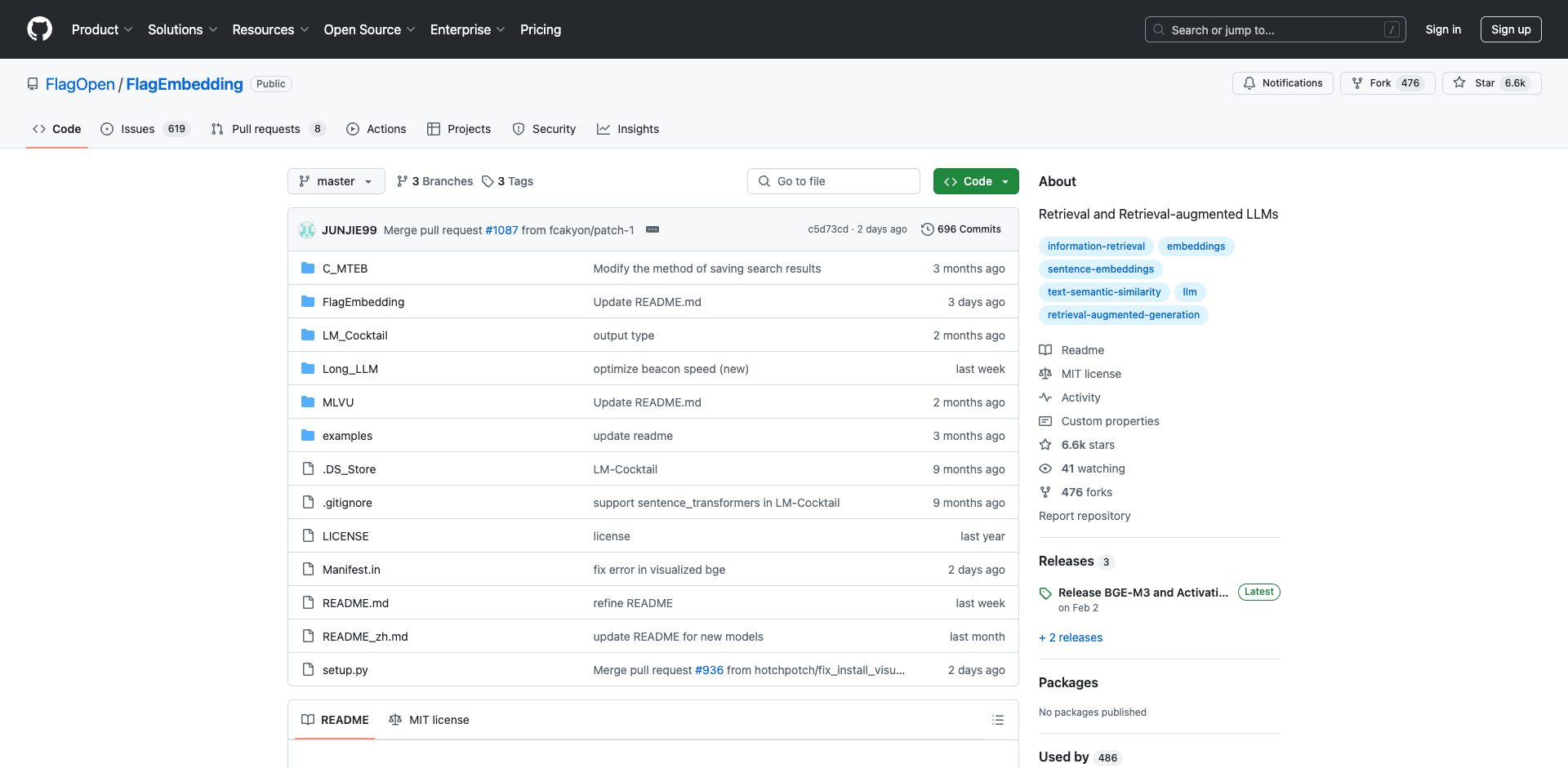Viewport: 1568px width, 768px height.
Task: Click the Search or jump to field
Action: click(x=1276, y=29)
